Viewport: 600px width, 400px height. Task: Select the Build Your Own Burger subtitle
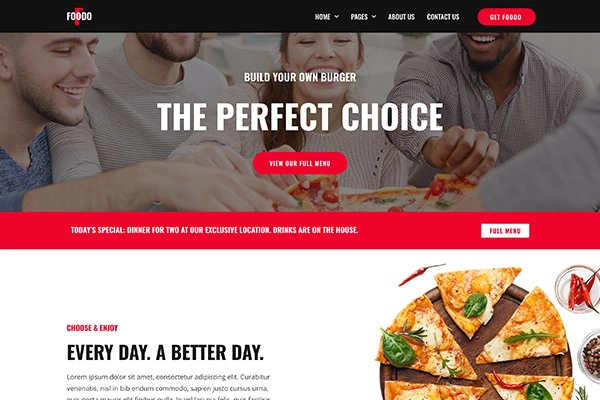click(300, 77)
